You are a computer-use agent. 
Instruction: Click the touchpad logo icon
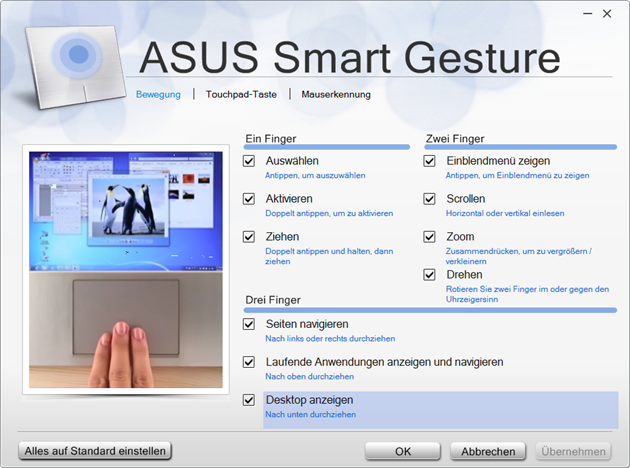(76, 66)
